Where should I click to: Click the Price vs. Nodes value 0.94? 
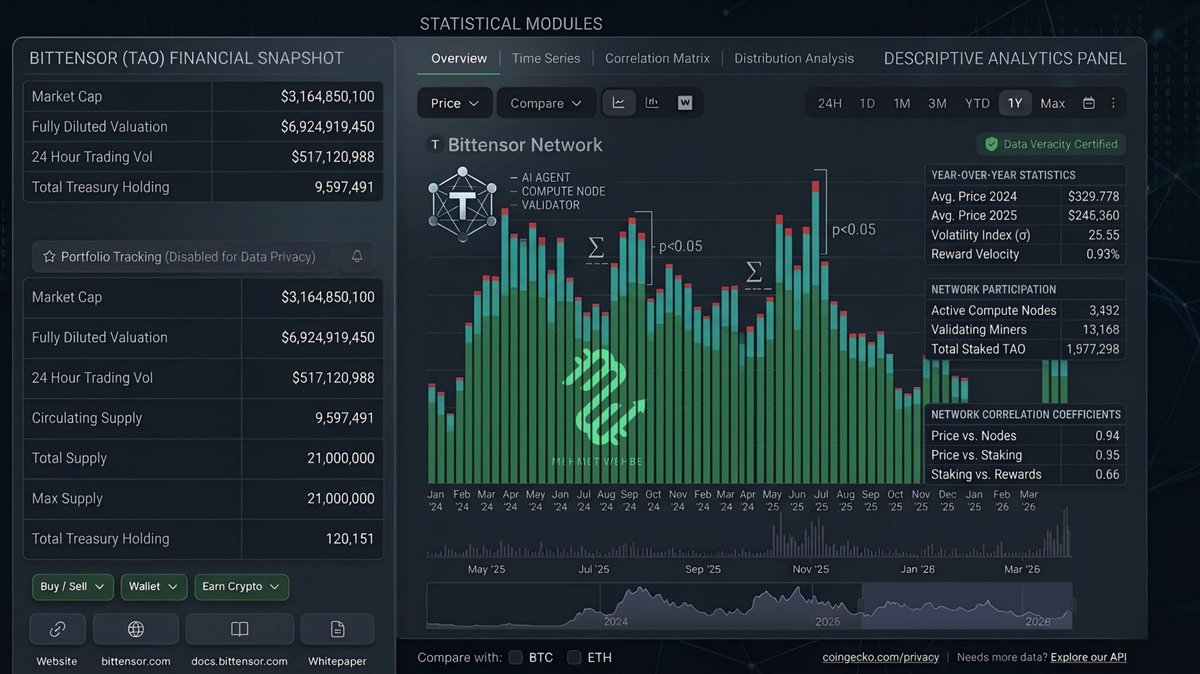[x=1107, y=436]
